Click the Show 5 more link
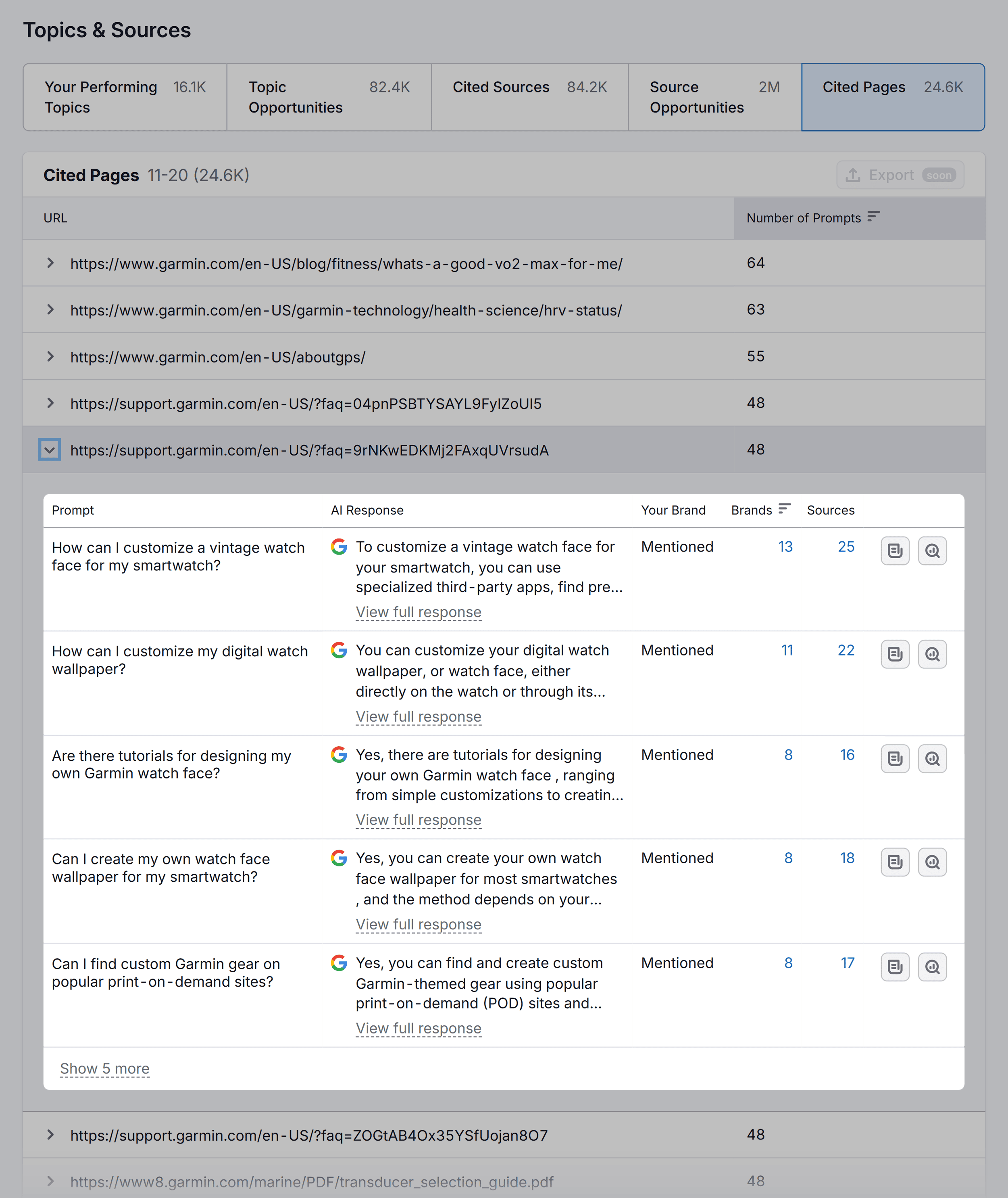 click(105, 1068)
